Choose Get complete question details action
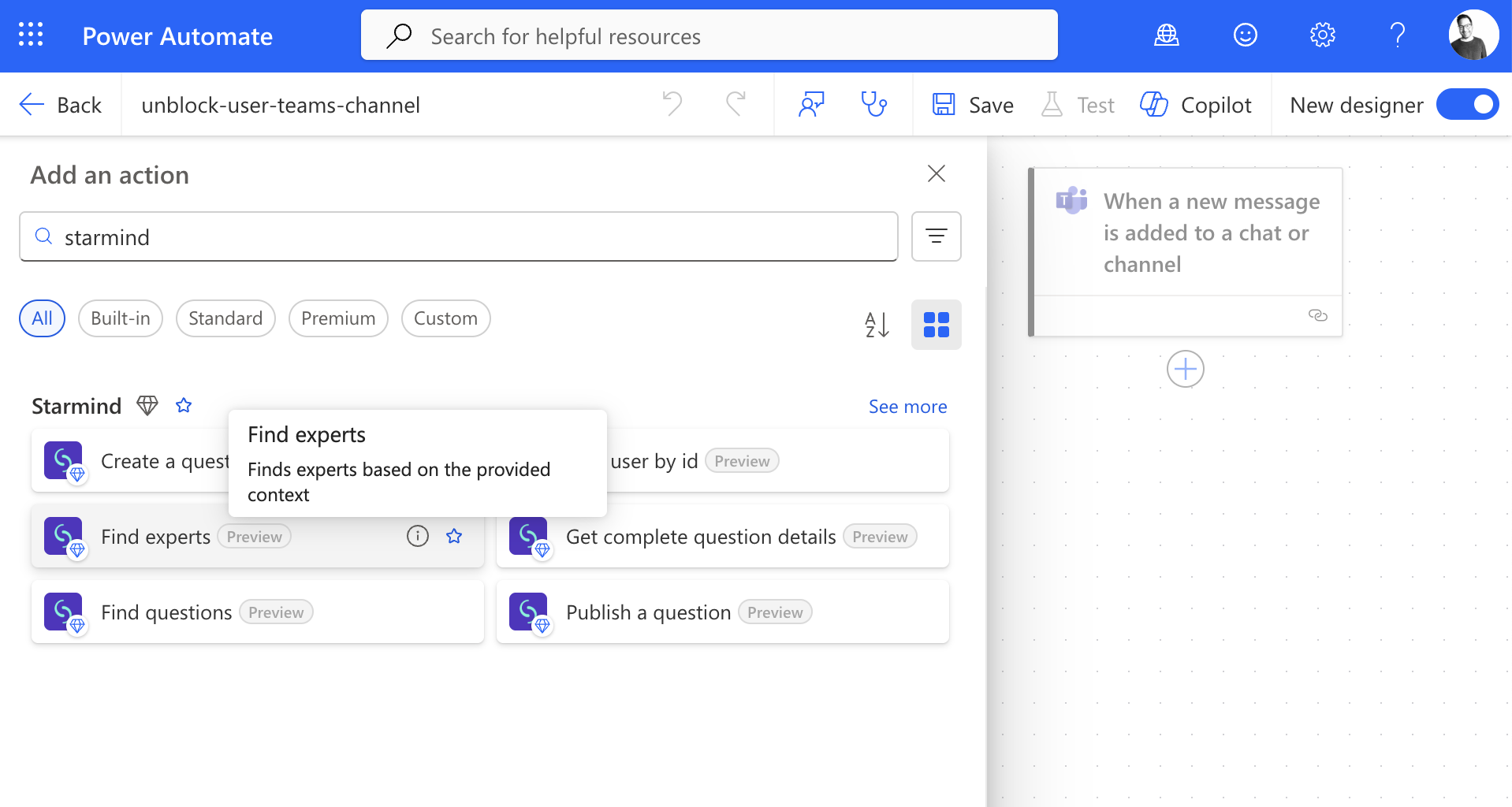This screenshot has height=807, width=1512. (723, 536)
